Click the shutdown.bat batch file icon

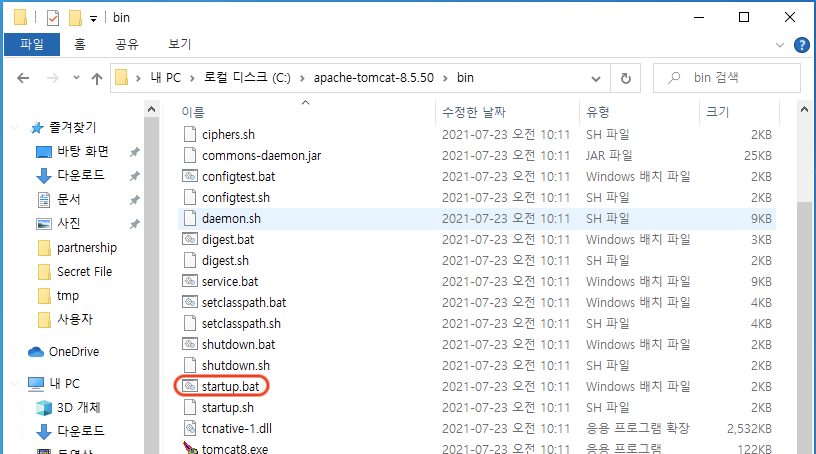click(190, 344)
